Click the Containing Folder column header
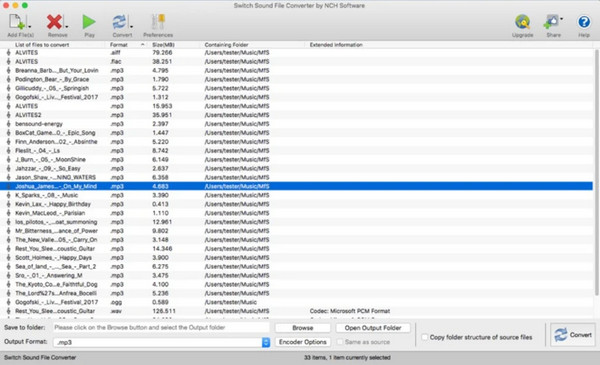The width and height of the screenshot is (600, 365). (227, 45)
